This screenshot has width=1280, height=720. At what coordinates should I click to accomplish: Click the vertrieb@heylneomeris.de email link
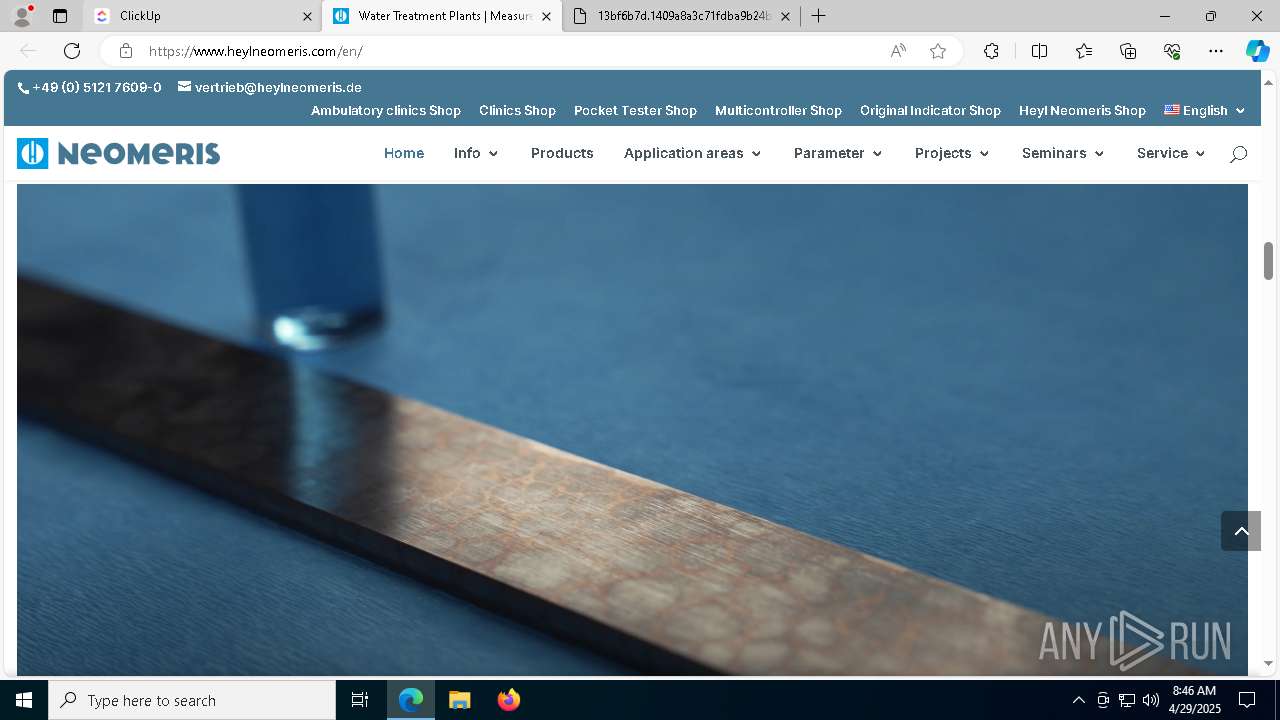(278, 87)
